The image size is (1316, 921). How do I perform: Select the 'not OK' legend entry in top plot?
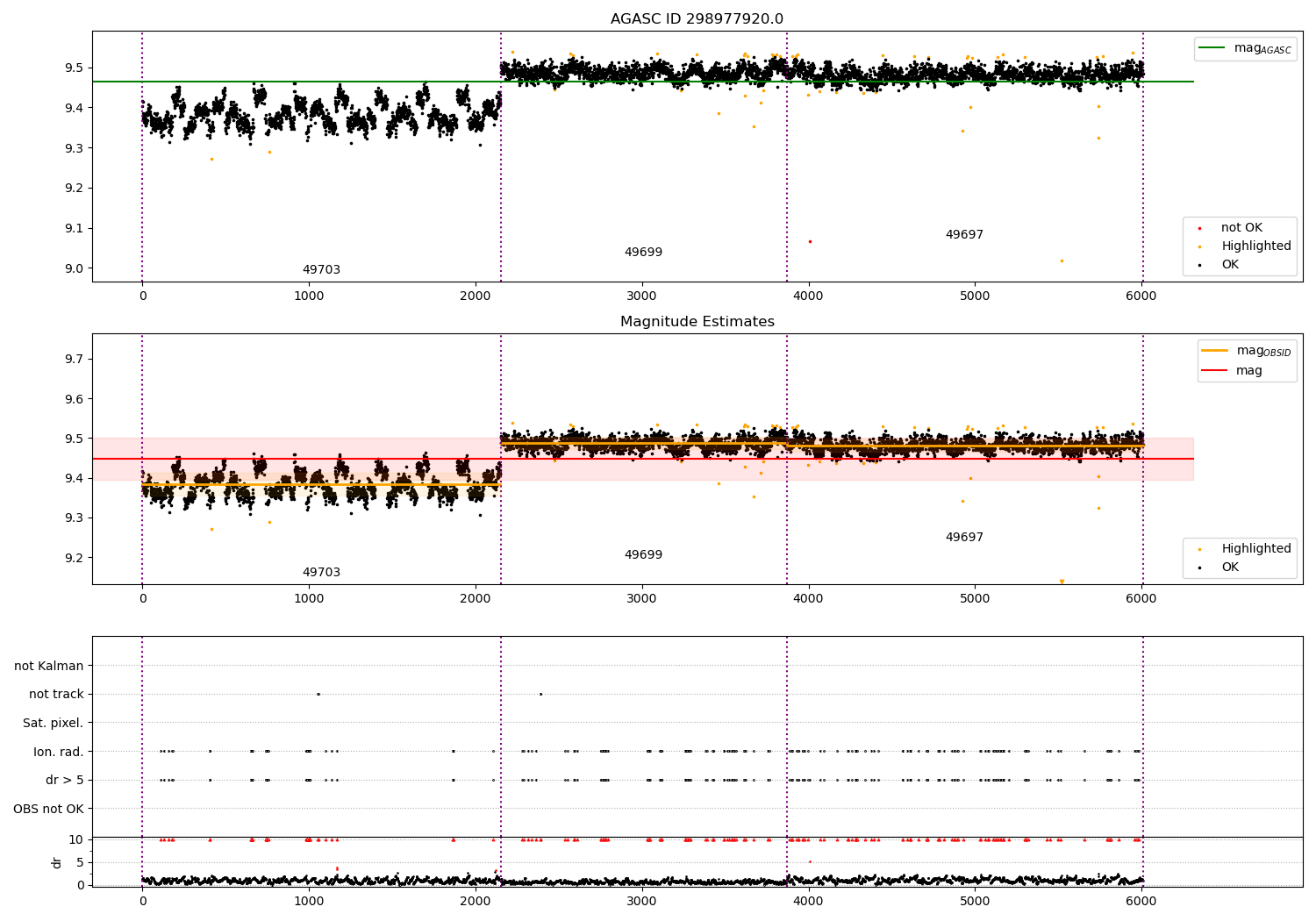click(x=1241, y=228)
